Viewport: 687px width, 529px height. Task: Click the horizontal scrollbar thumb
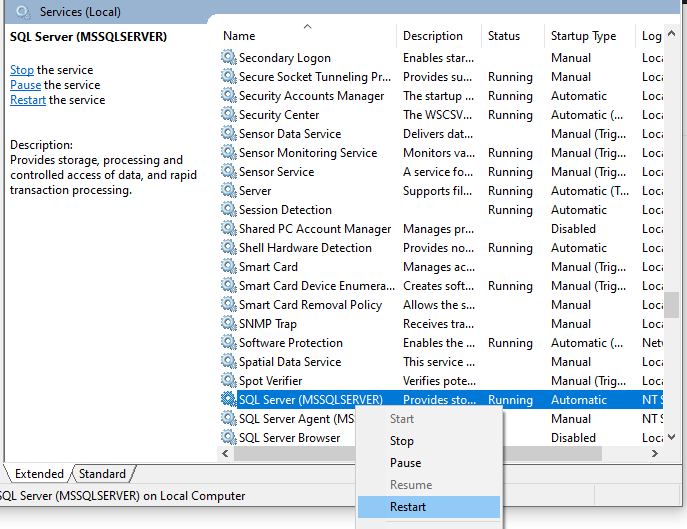(x=418, y=453)
